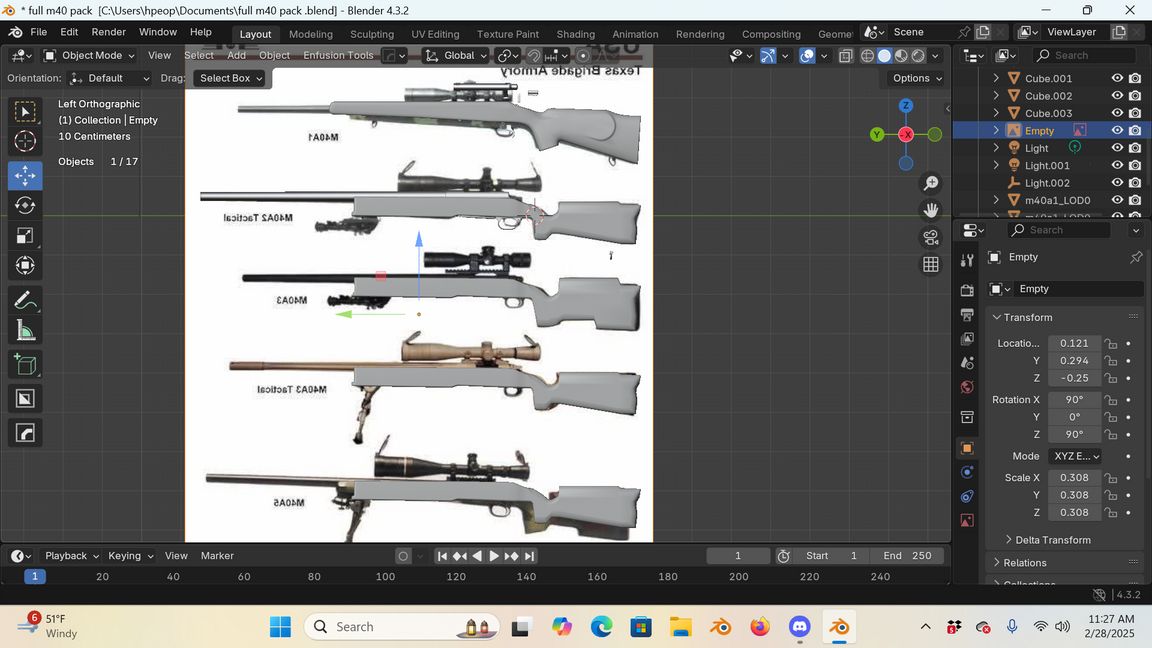Viewport: 1152px width, 648px height.
Task: Click the camera view icon in viewport
Action: 931,237
